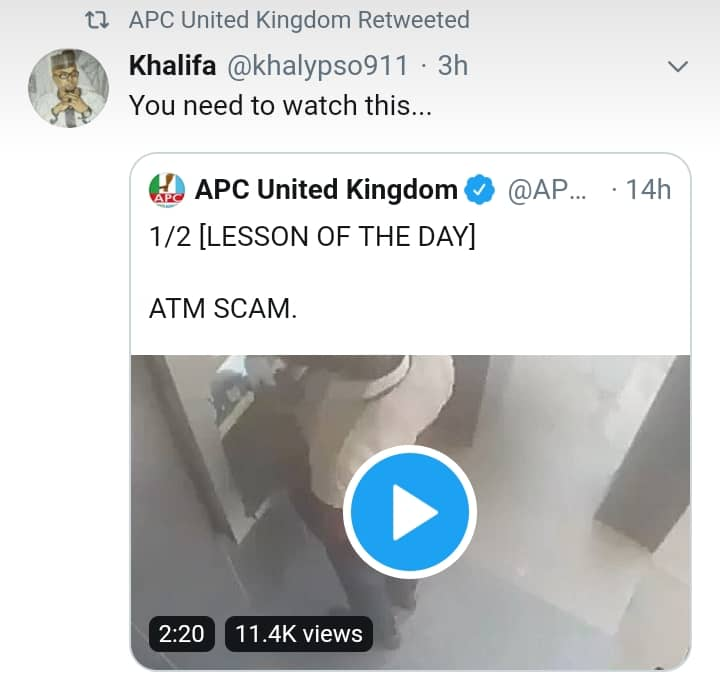720x691 pixels.
Task: Select the "You need to watch this..." text
Action: pos(281,105)
